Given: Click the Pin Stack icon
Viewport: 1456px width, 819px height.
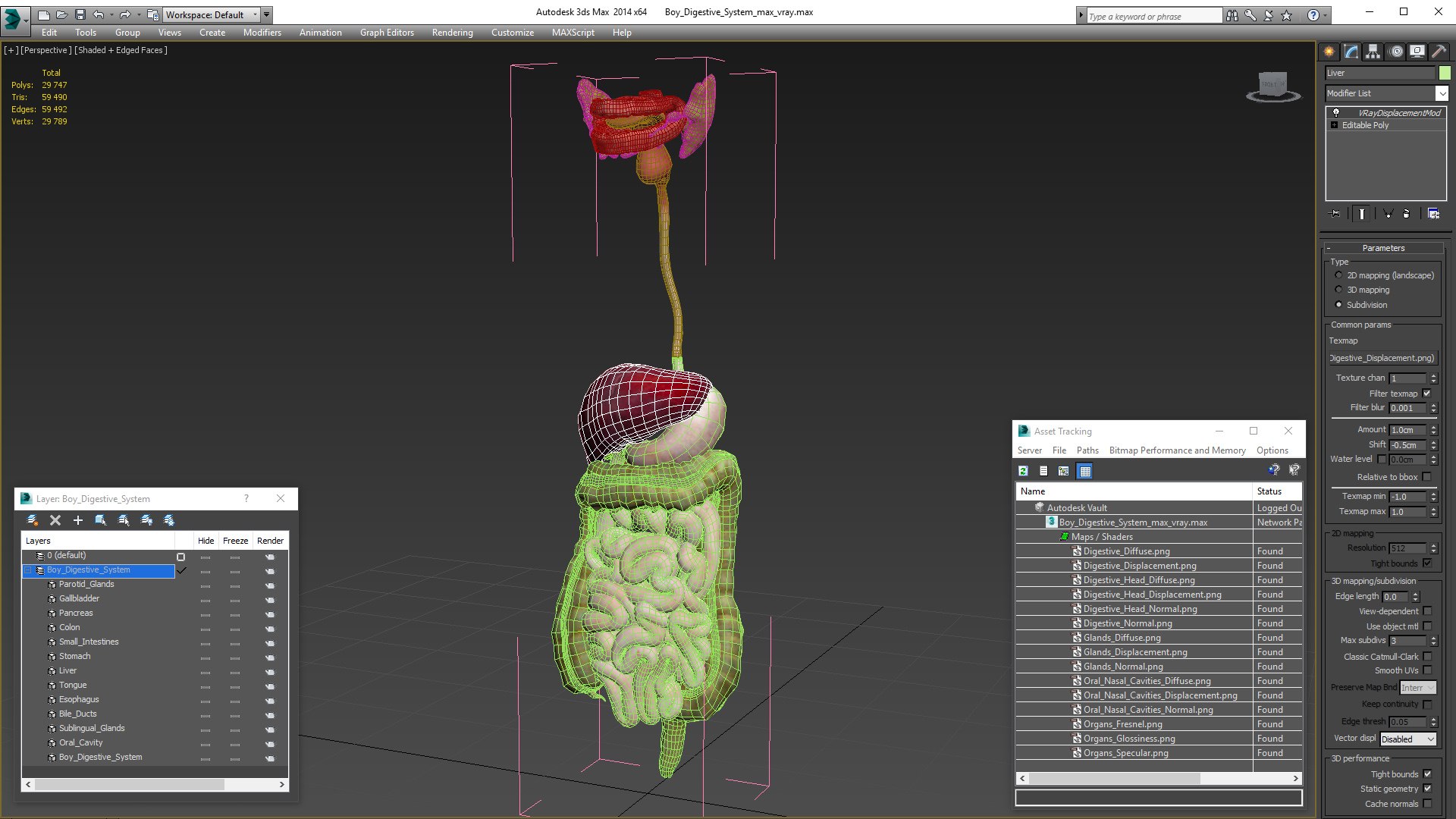Looking at the screenshot, I should (1335, 214).
